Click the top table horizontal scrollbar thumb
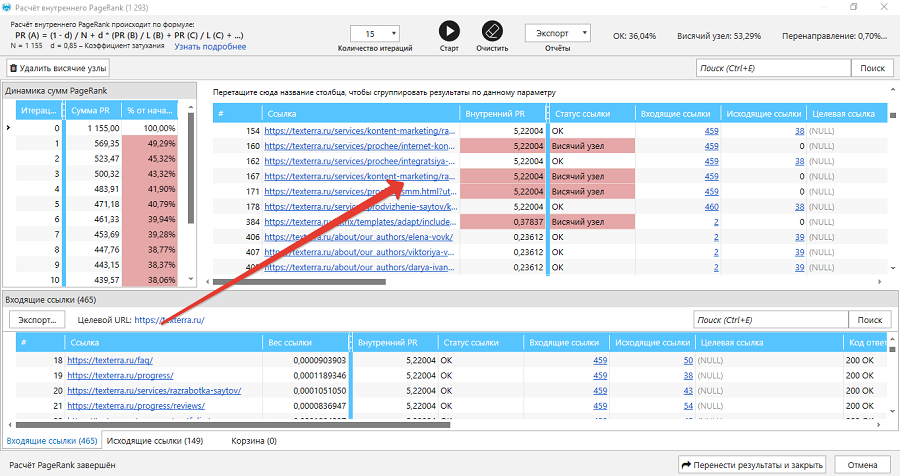The height and width of the screenshot is (476, 900). pyautogui.click(x=299, y=281)
